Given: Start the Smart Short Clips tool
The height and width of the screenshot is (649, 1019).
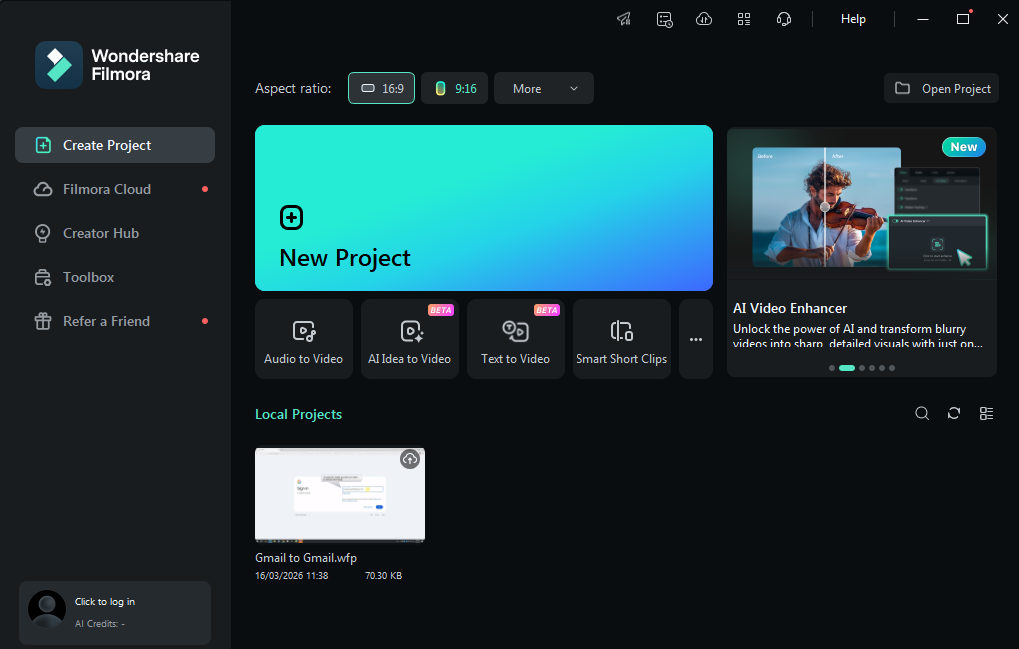Looking at the screenshot, I should (x=621, y=339).
